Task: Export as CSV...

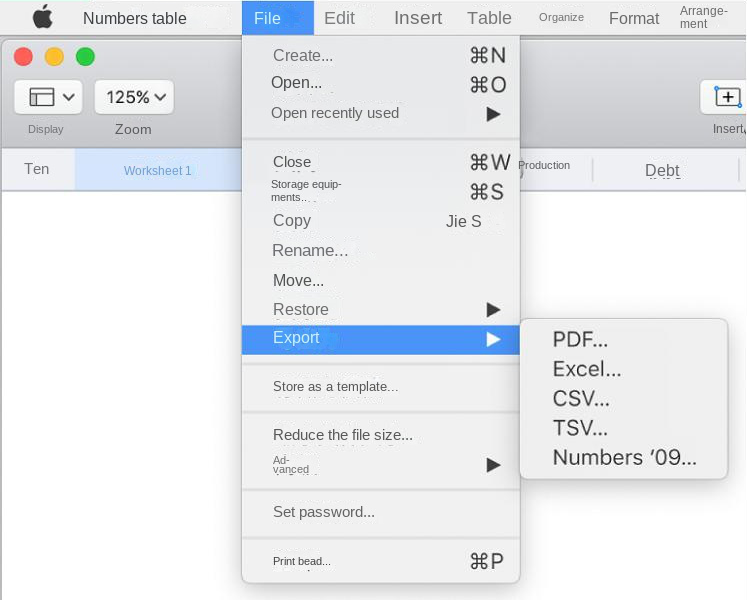Action: tap(624, 398)
